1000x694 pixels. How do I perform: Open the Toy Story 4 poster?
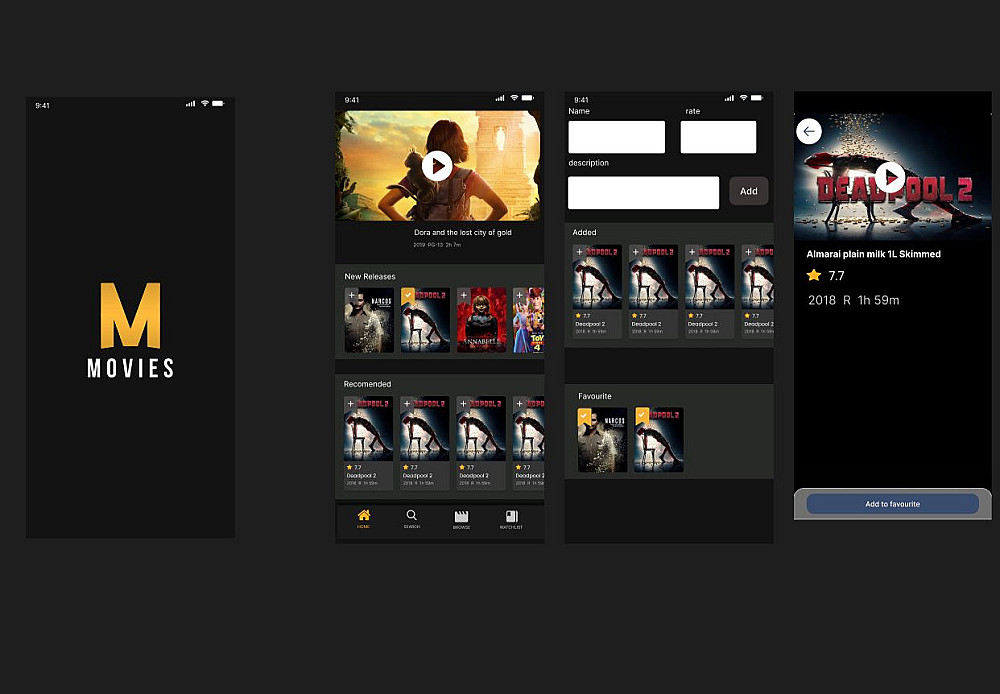coord(529,320)
